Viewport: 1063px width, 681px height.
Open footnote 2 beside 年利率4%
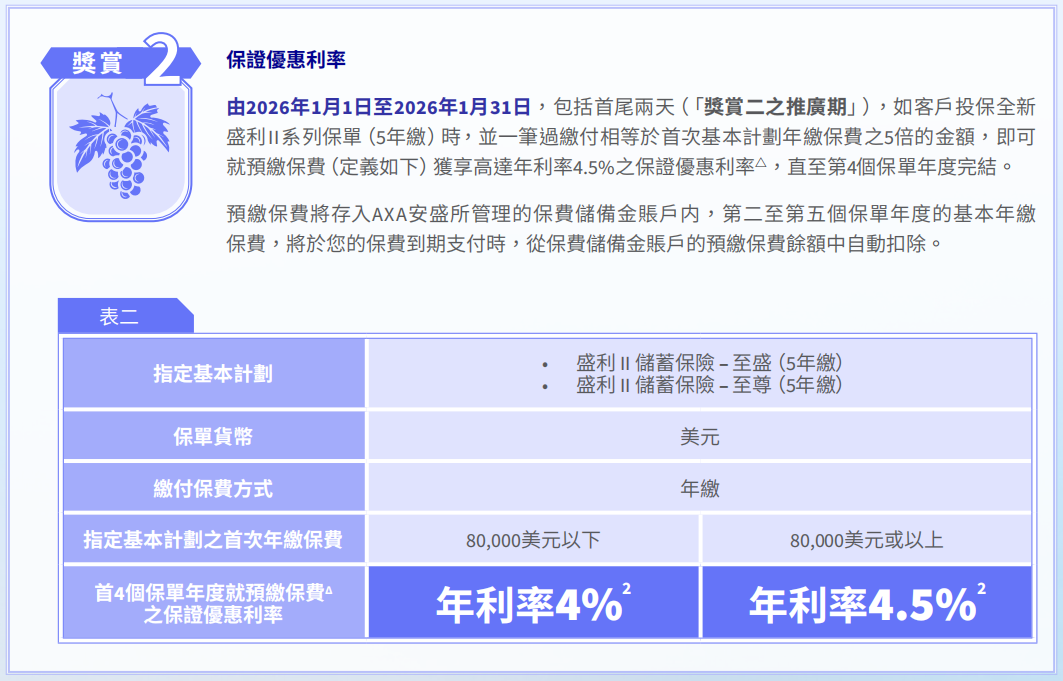[x=626, y=588]
